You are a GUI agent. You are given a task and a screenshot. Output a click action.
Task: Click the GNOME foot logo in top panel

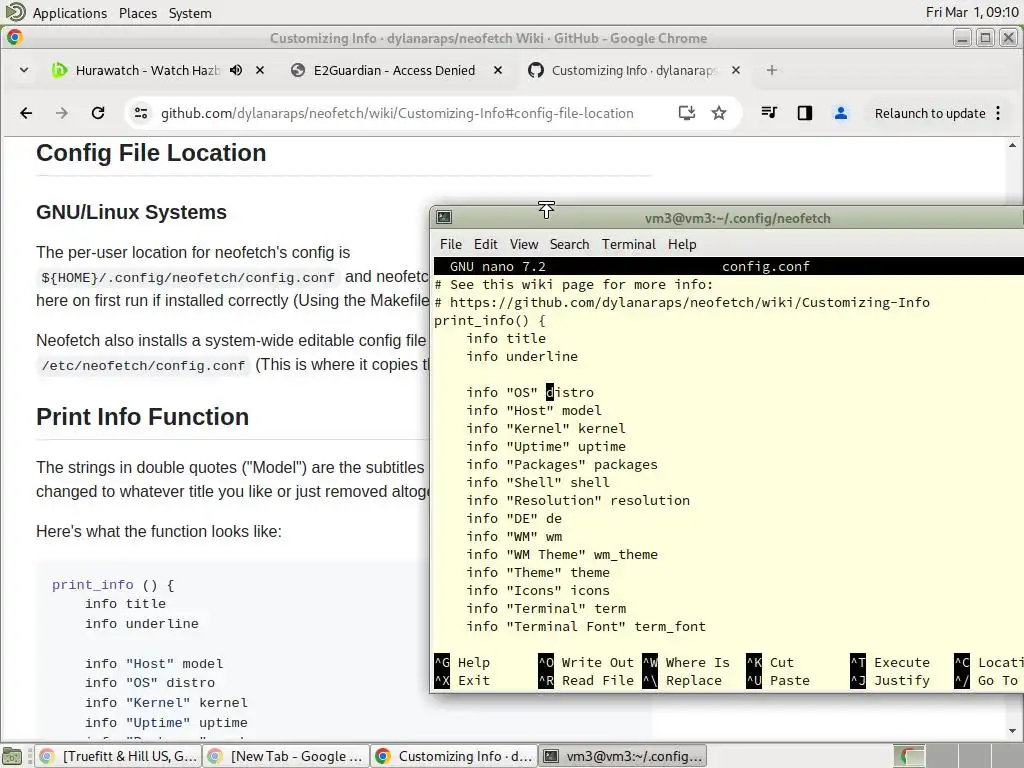click(x=15, y=12)
